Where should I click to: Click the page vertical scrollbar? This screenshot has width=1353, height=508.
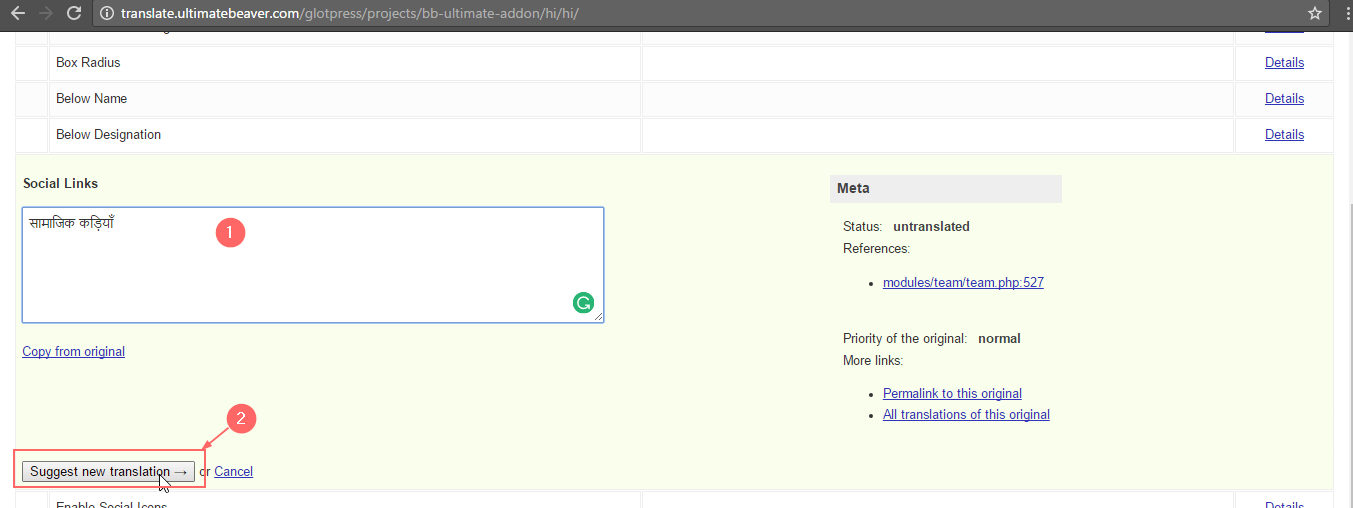1345,300
